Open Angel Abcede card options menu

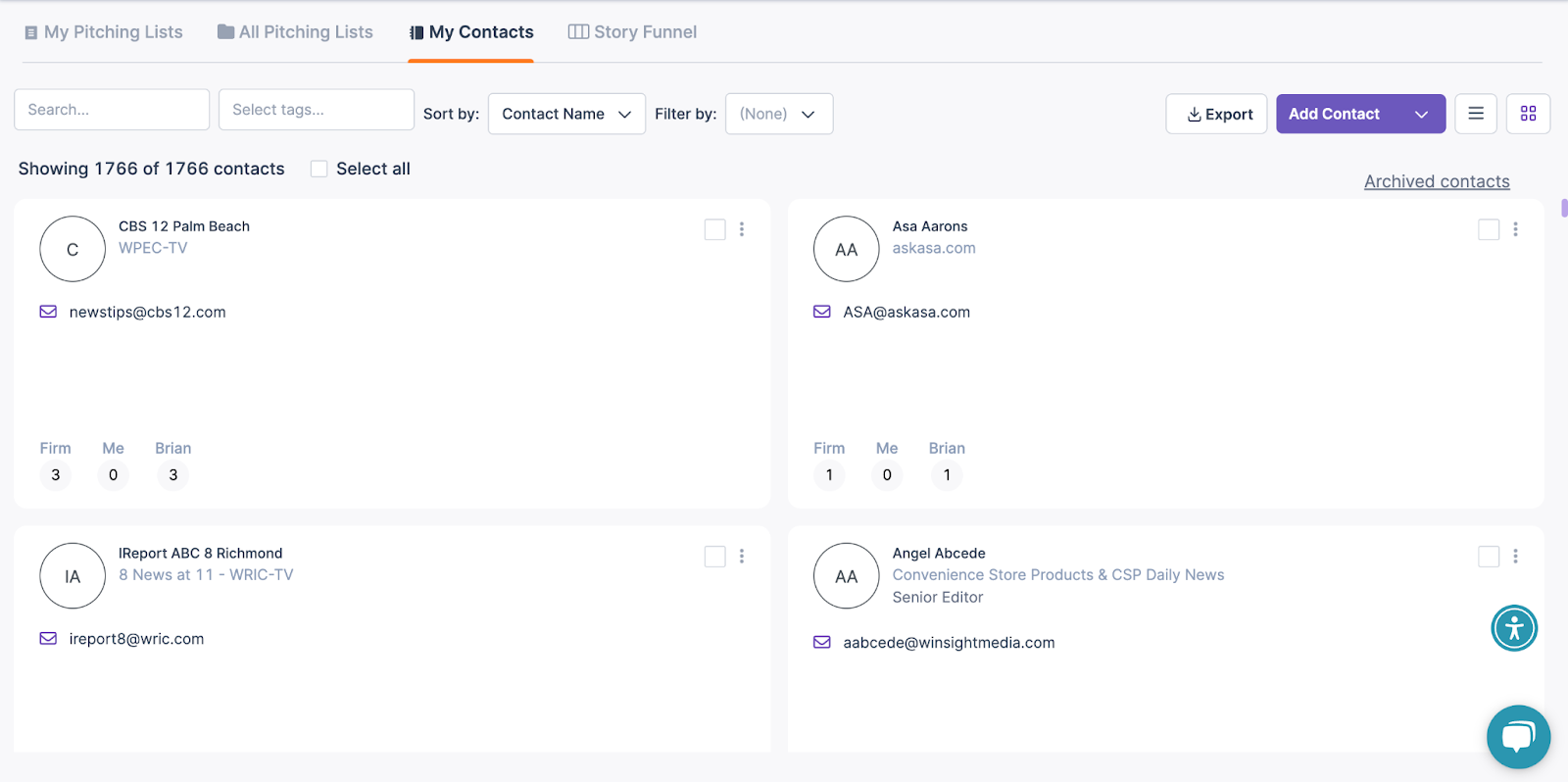pos(1515,557)
